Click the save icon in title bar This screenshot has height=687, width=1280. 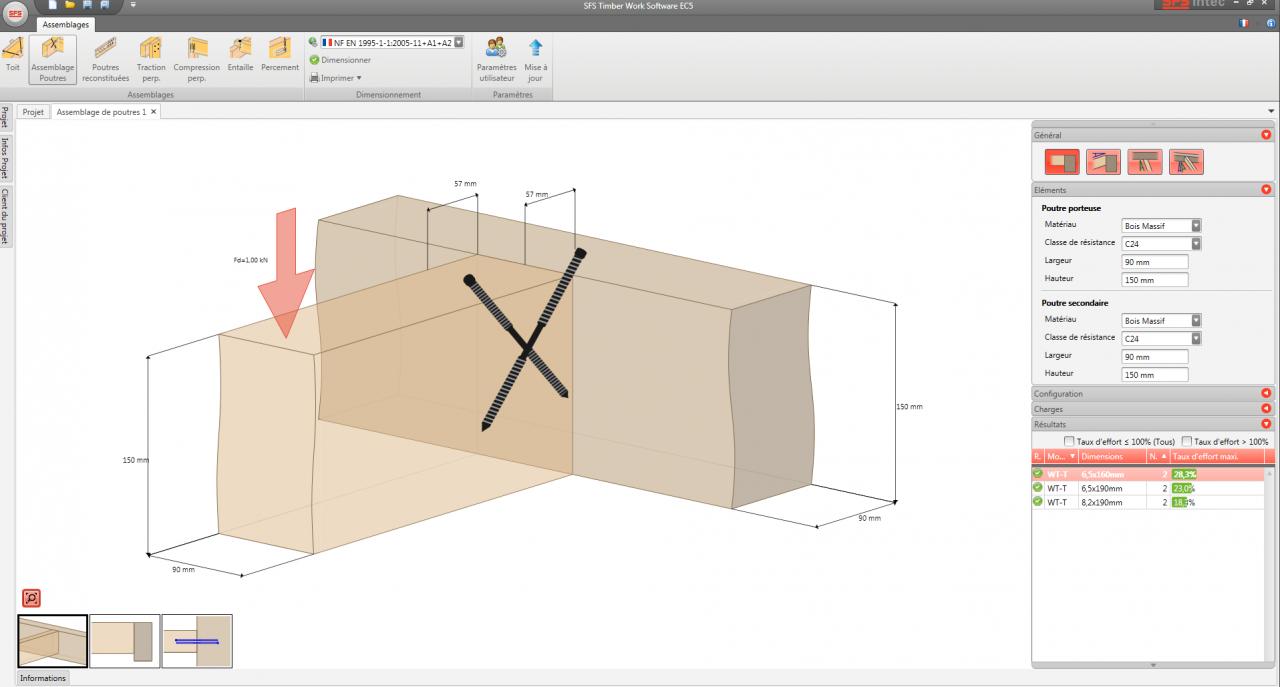[x=87, y=5]
